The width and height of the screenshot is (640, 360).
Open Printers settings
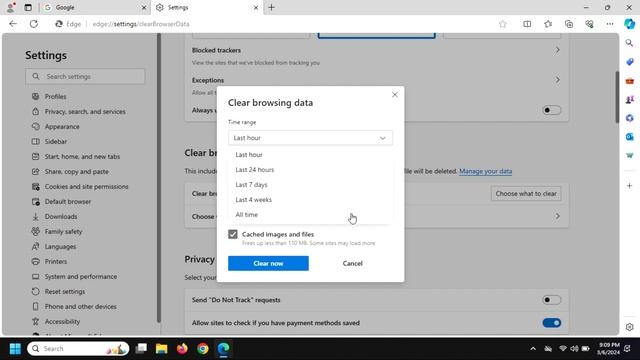click(x=56, y=262)
